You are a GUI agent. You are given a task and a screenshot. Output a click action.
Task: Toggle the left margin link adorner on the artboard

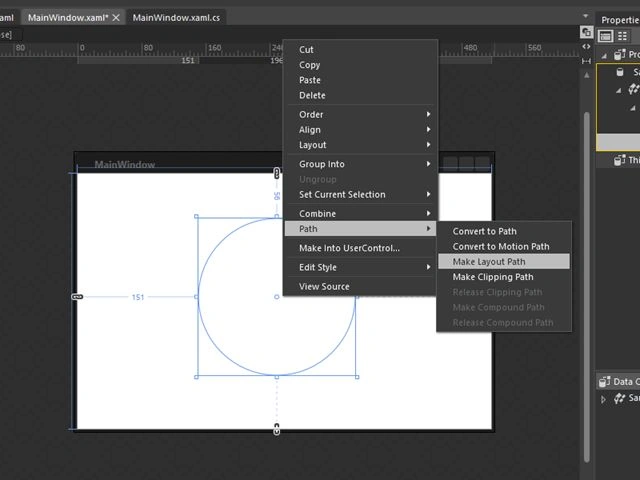(x=77, y=297)
